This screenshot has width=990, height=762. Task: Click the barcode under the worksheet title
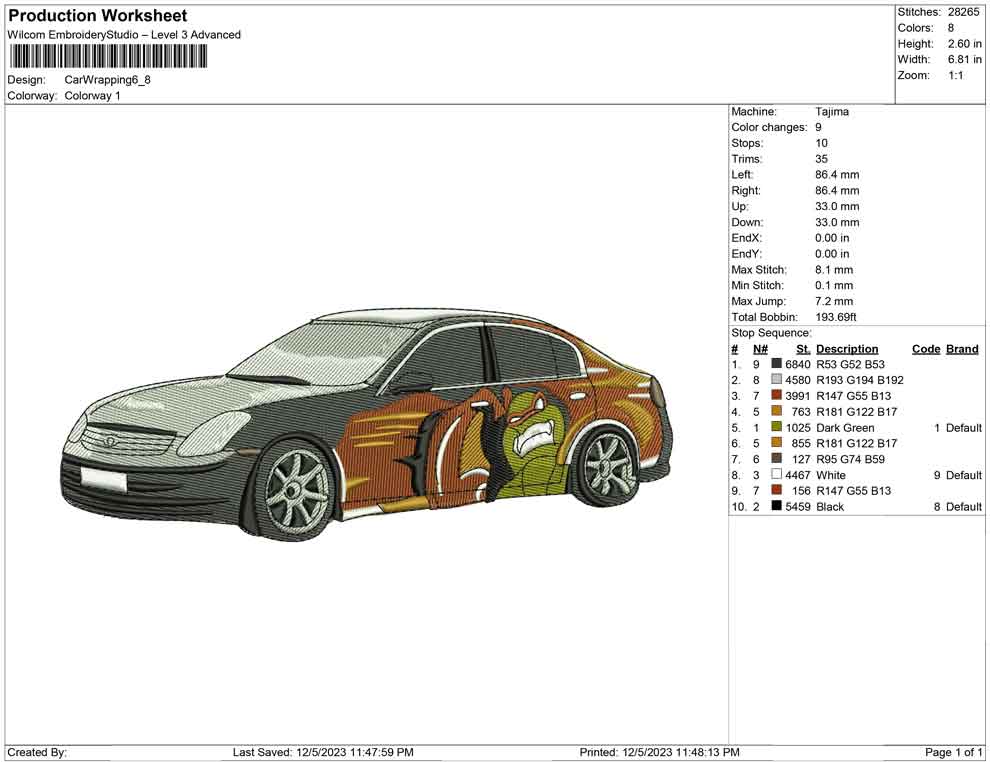[108, 56]
